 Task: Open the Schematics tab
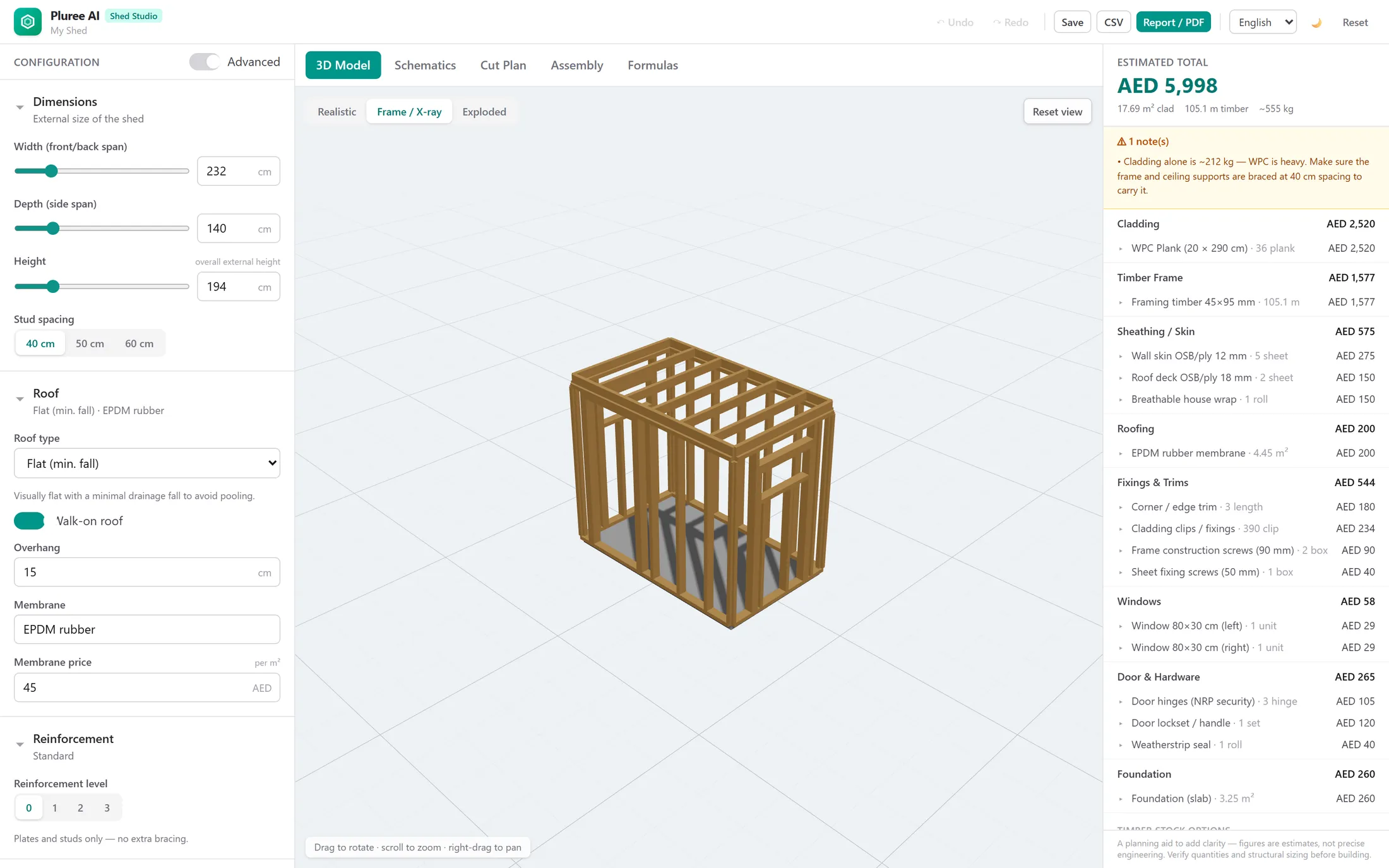click(425, 65)
